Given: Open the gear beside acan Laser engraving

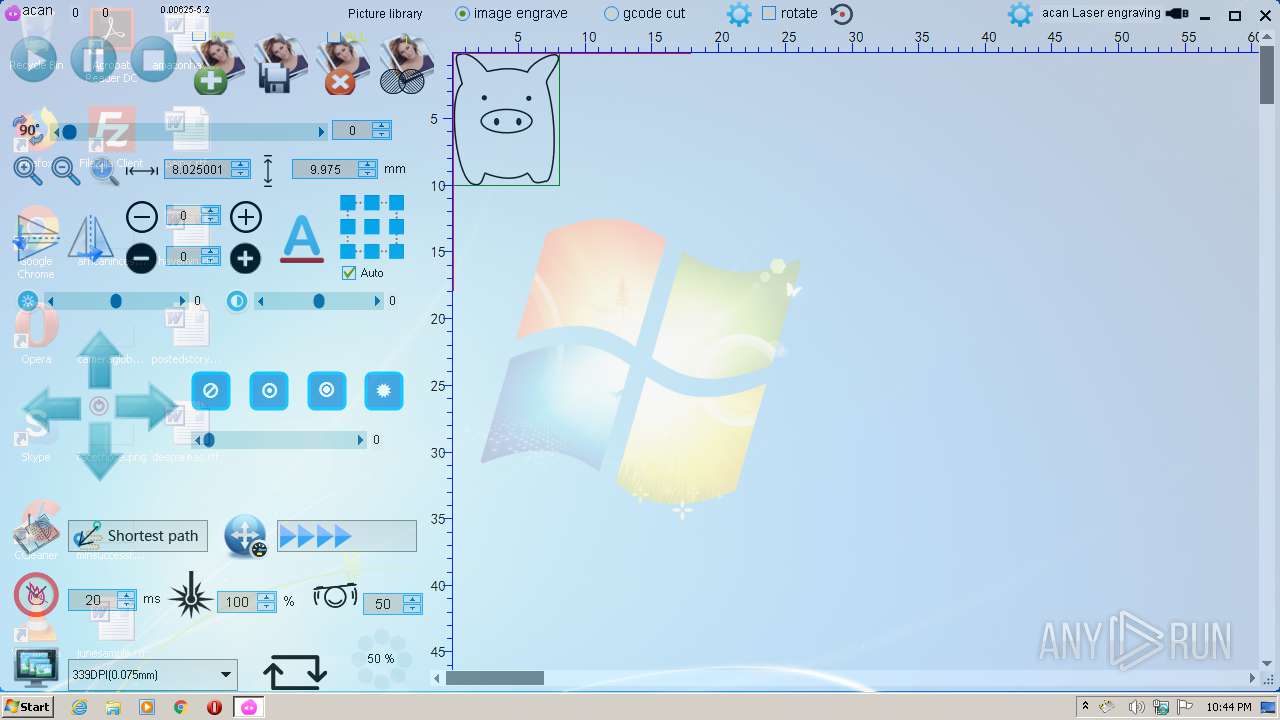Looking at the screenshot, I should point(1020,14).
